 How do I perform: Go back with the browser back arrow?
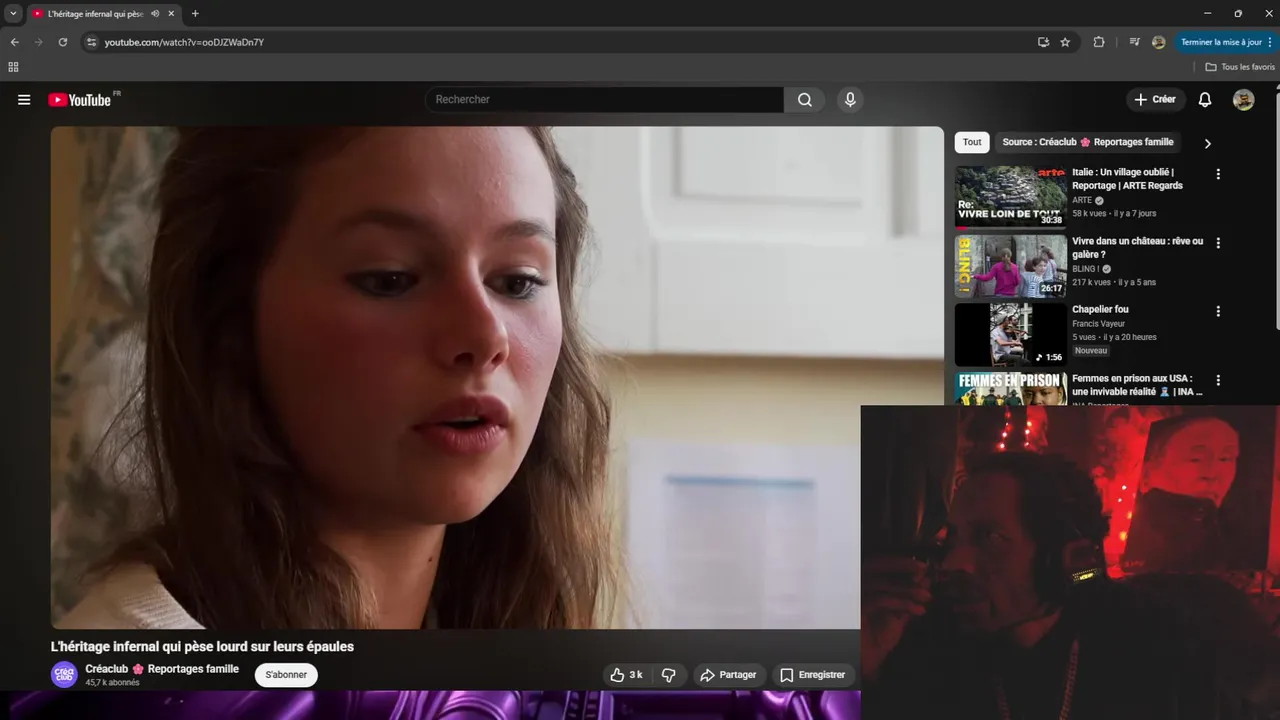tap(14, 42)
